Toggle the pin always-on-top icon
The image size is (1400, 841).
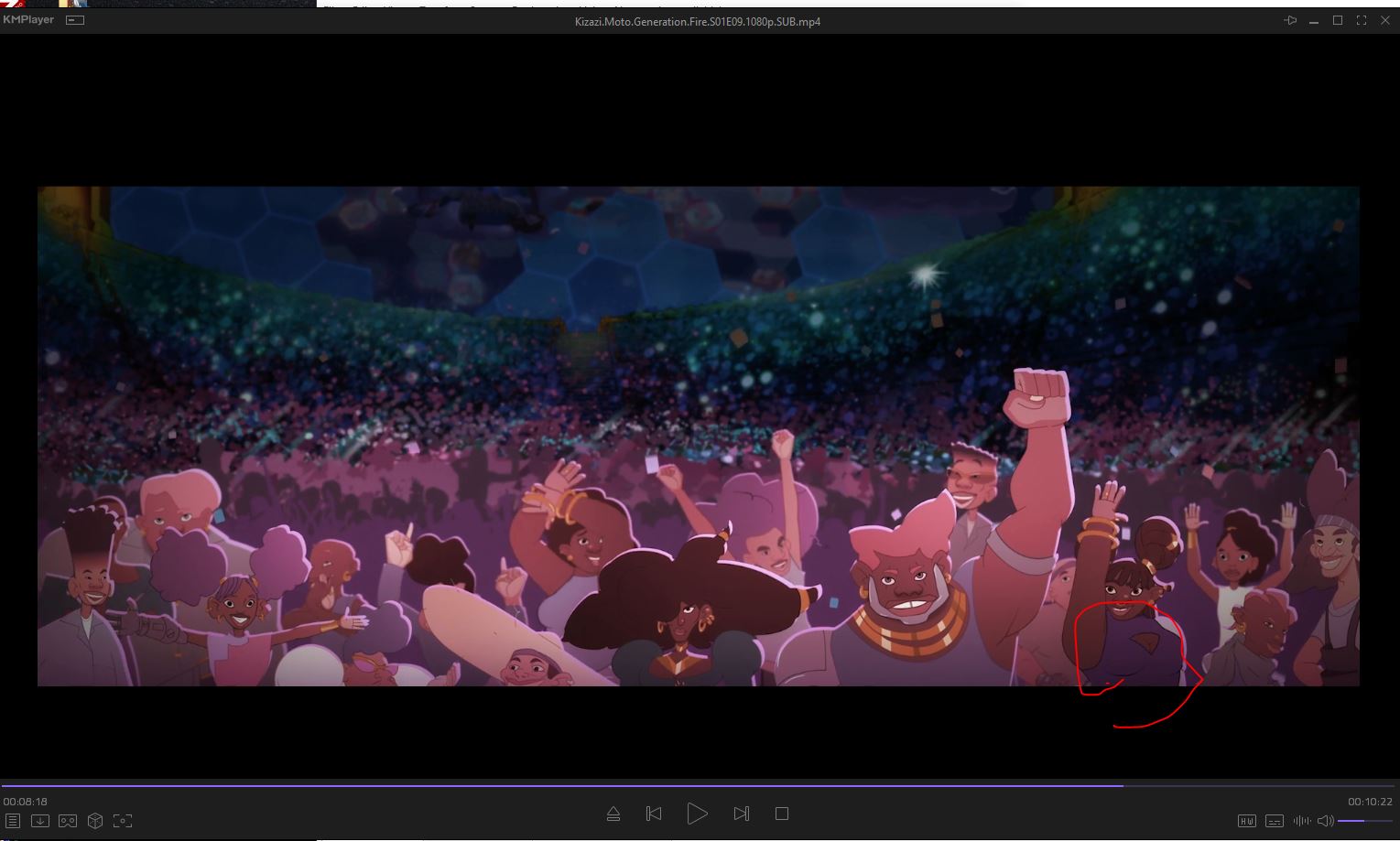tap(1291, 20)
